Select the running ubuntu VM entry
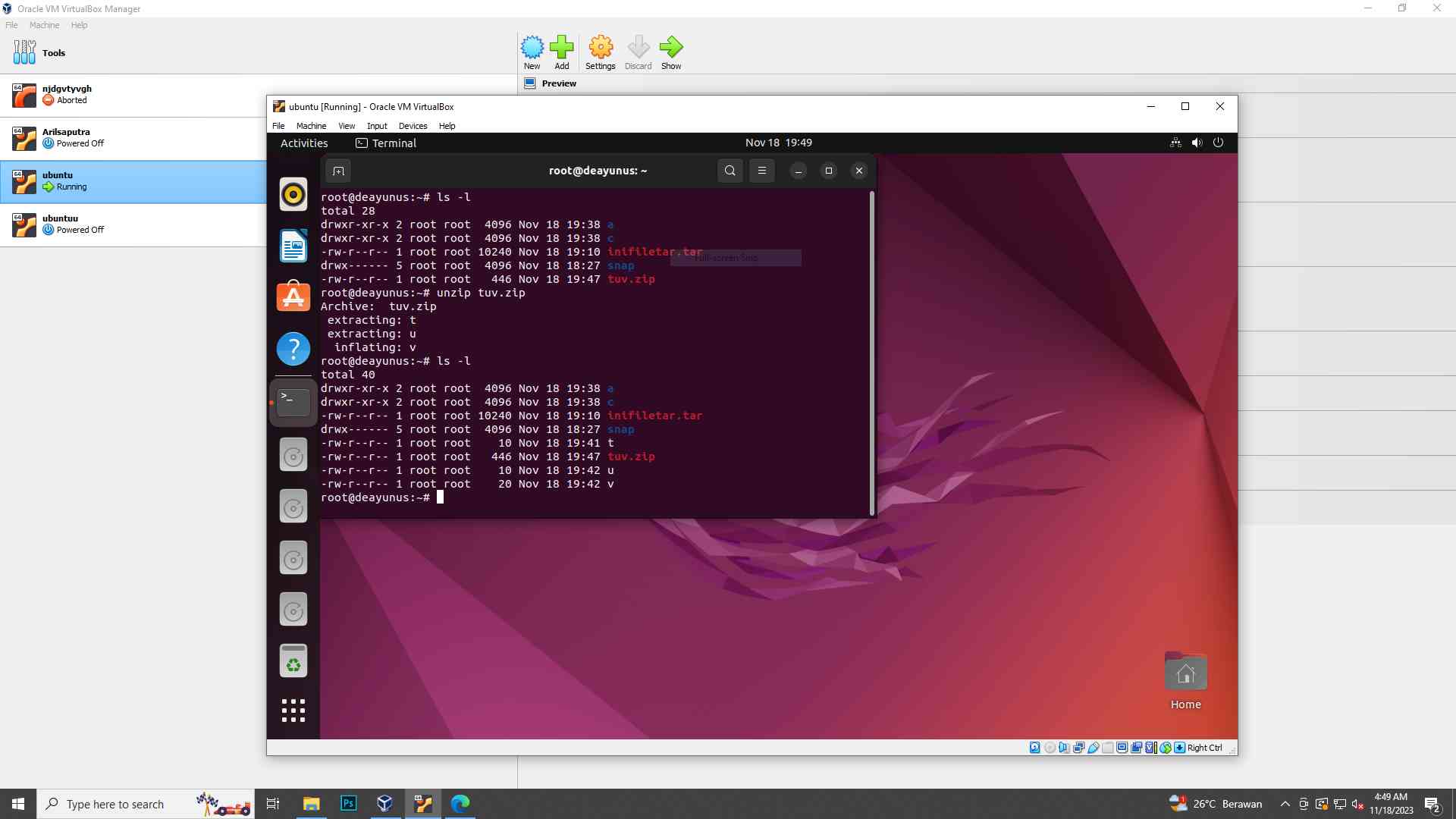The image size is (1456, 819). pos(133,181)
